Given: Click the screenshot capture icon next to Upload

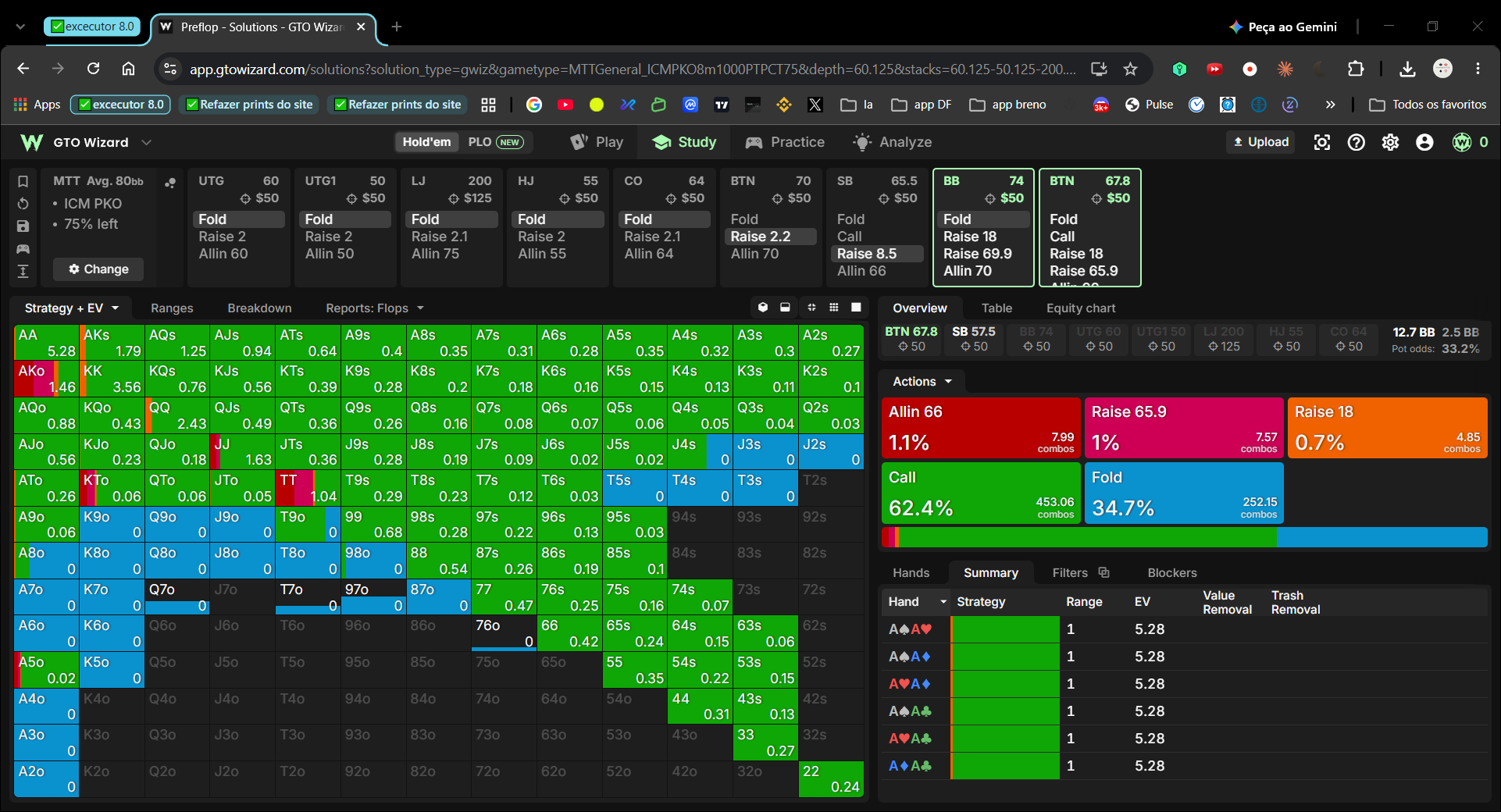Looking at the screenshot, I should click(x=1321, y=142).
